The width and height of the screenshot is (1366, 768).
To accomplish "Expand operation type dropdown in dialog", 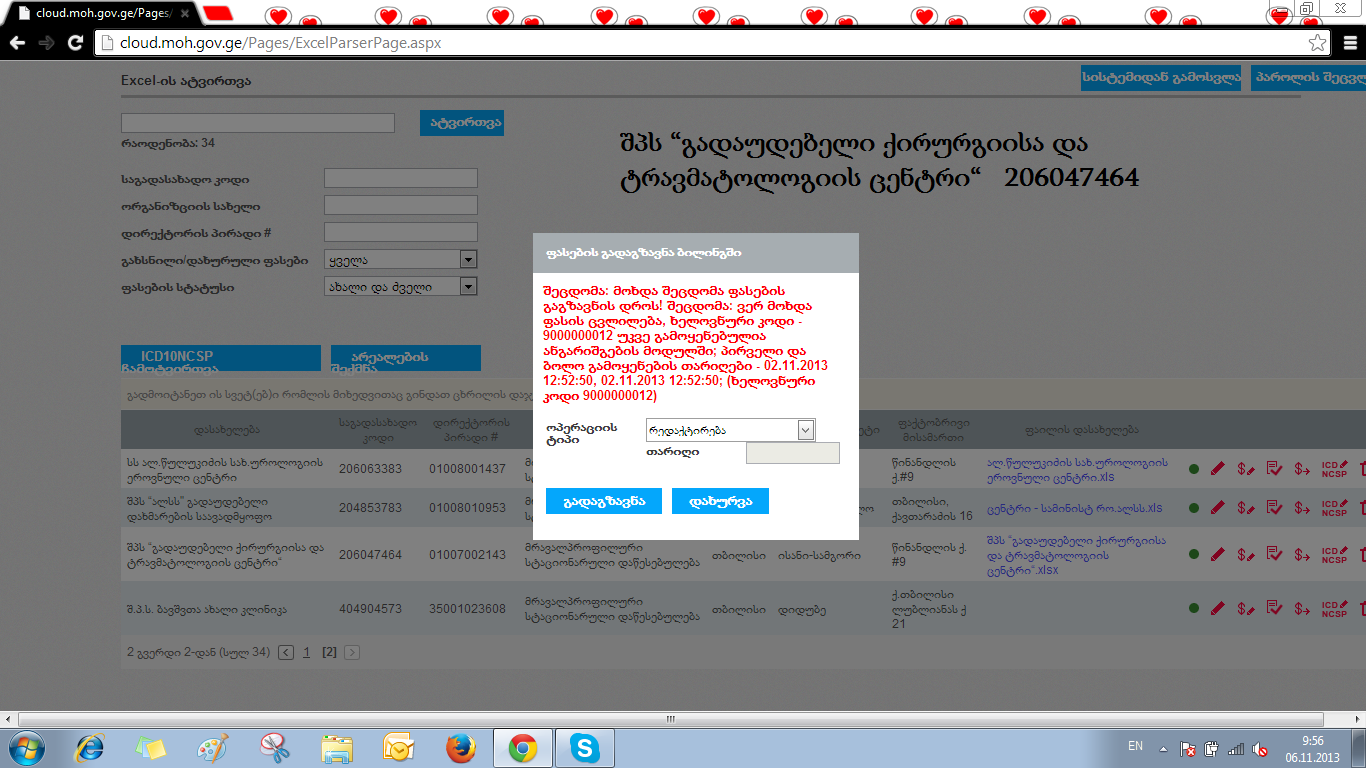I will point(806,430).
